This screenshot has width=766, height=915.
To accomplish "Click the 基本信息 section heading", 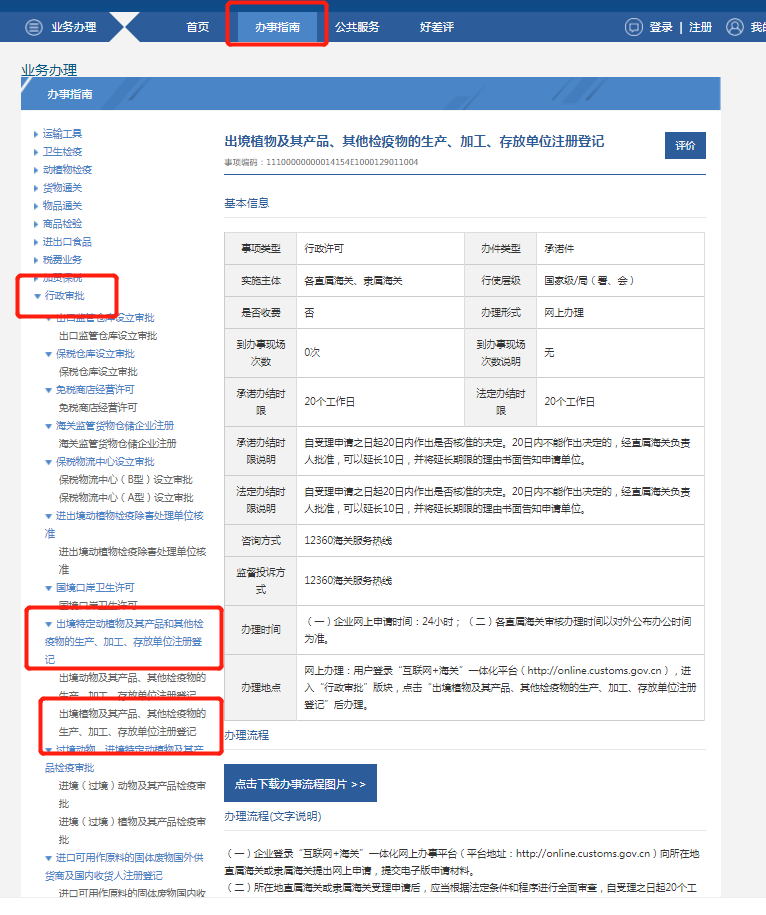I will coord(247,203).
